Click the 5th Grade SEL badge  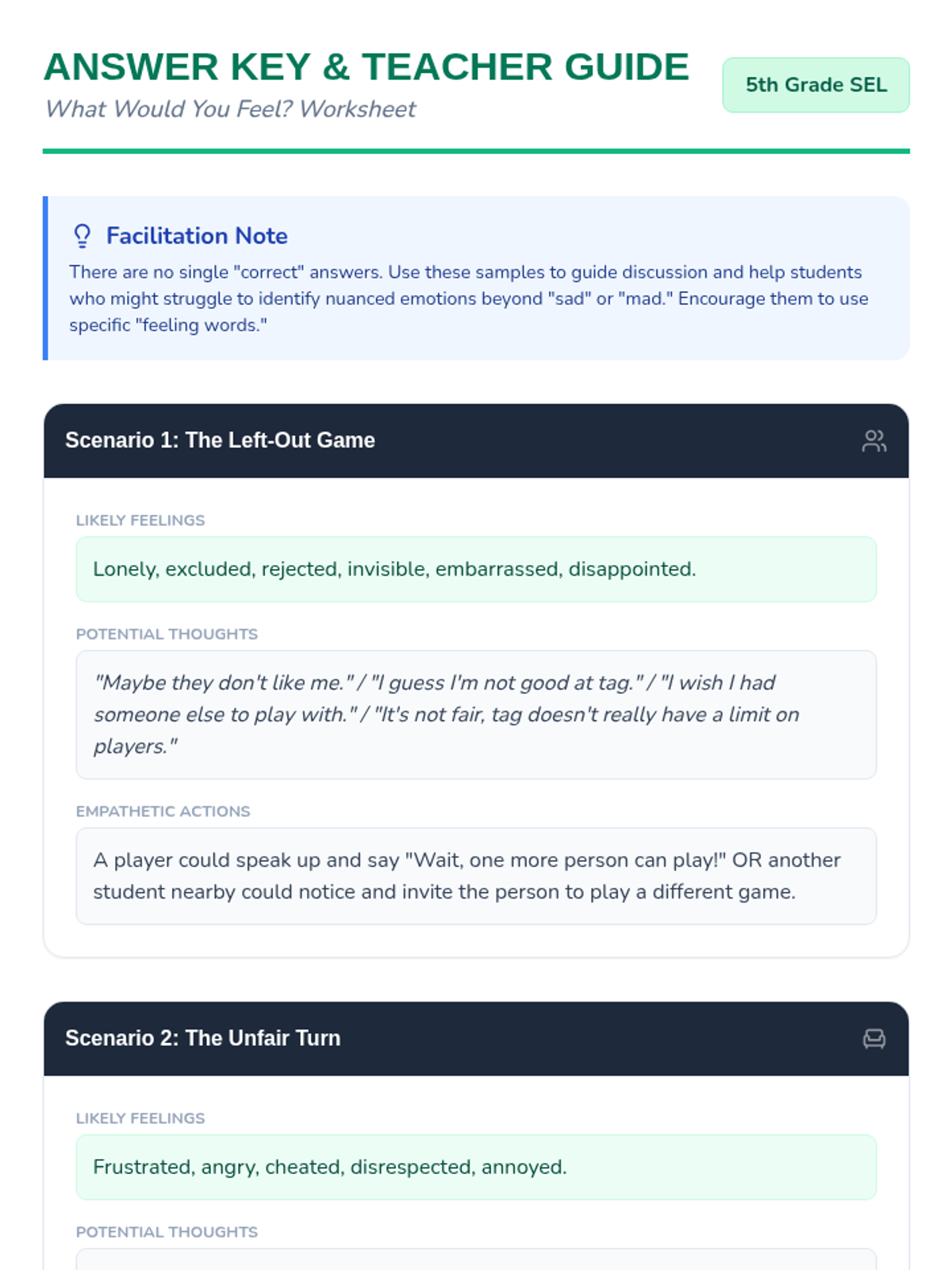[x=816, y=85]
